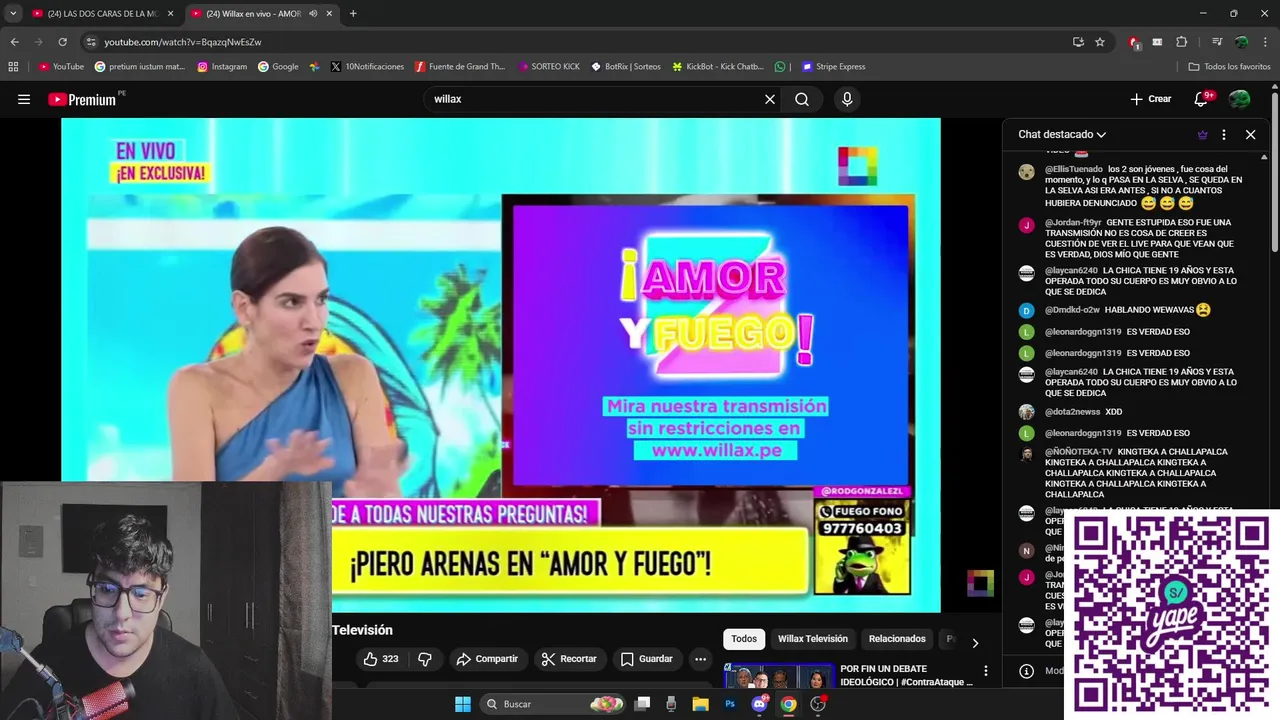Open the Todos los favoritos folder

pyautogui.click(x=1229, y=67)
